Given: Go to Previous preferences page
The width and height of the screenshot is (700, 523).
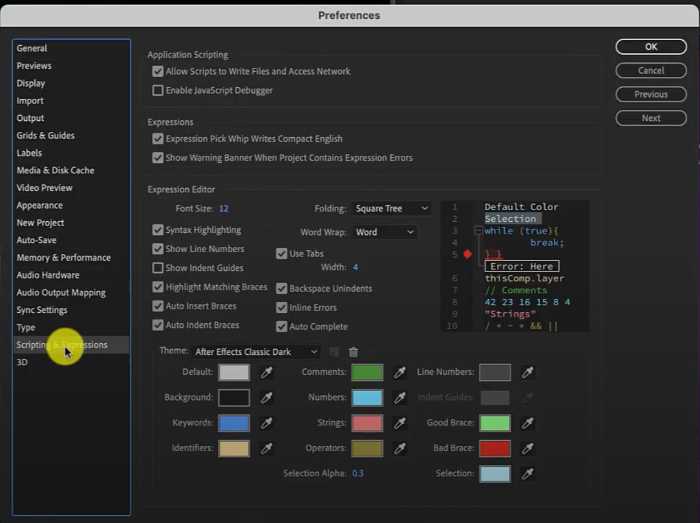Looking at the screenshot, I should click(651, 94).
